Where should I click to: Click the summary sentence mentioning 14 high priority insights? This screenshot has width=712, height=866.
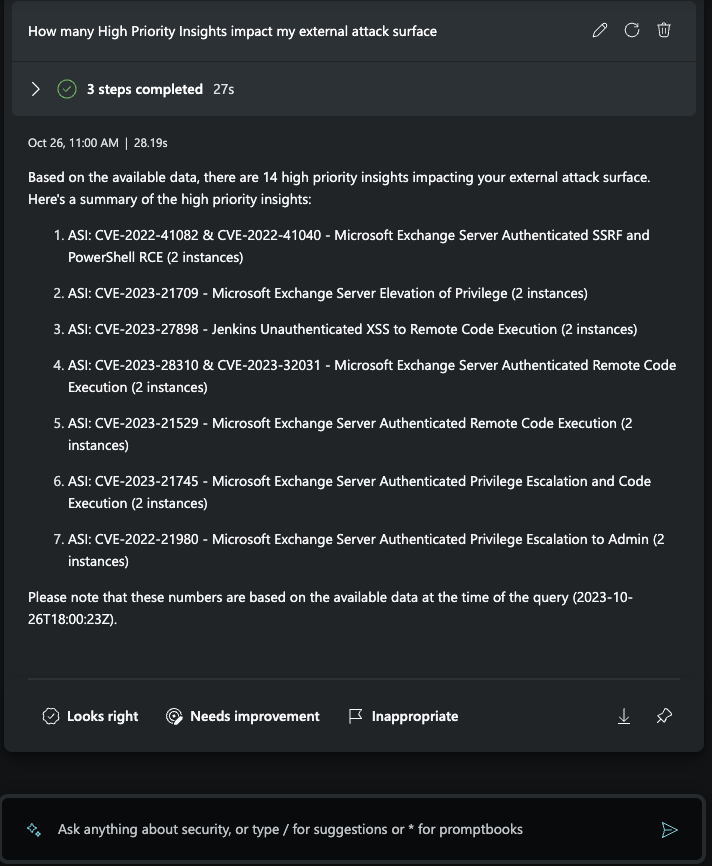(x=339, y=177)
